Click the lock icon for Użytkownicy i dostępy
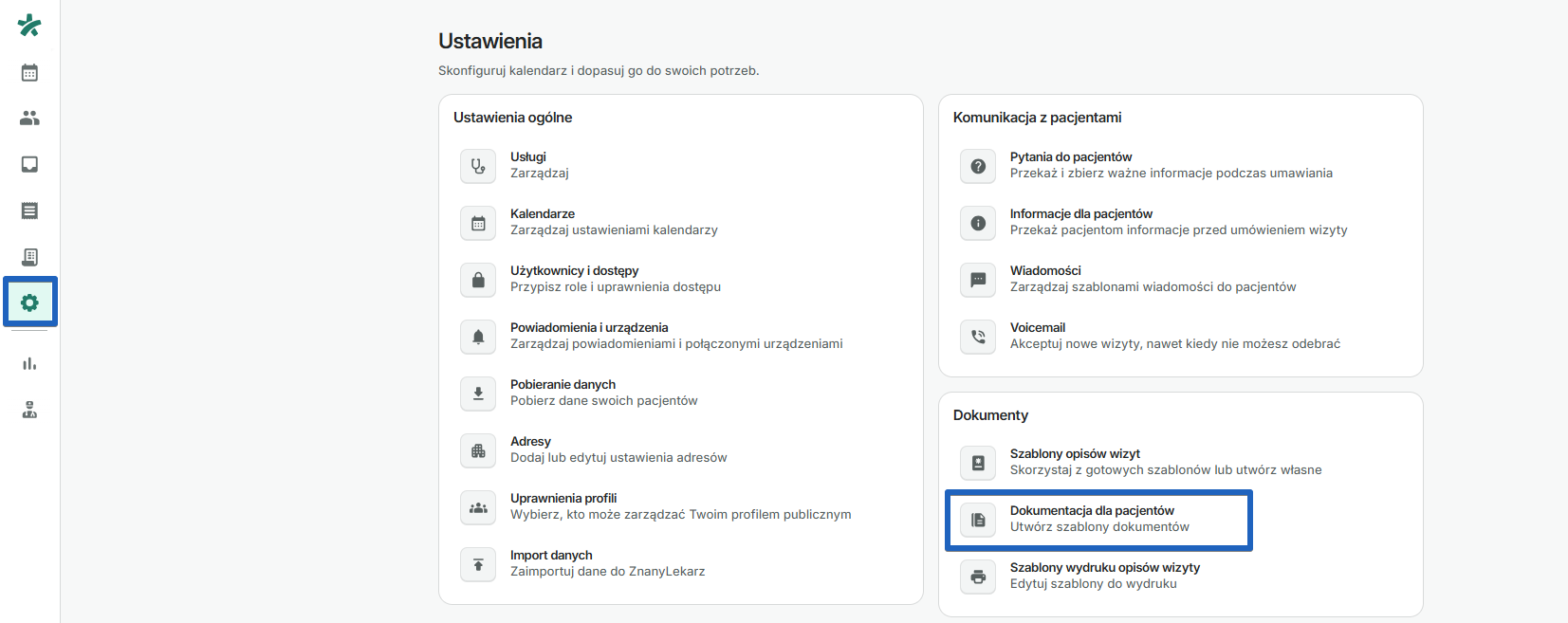1568x623 pixels. click(478, 280)
